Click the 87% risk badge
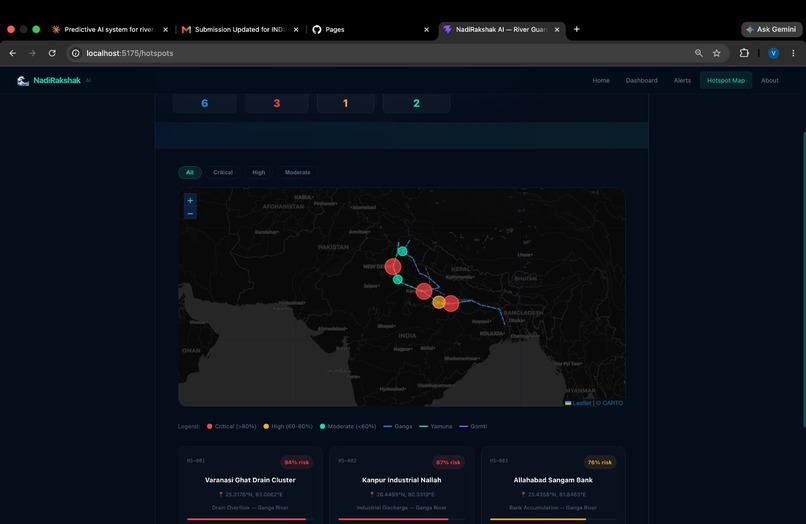This screenshot has width=806, height=524. (448, 462)
